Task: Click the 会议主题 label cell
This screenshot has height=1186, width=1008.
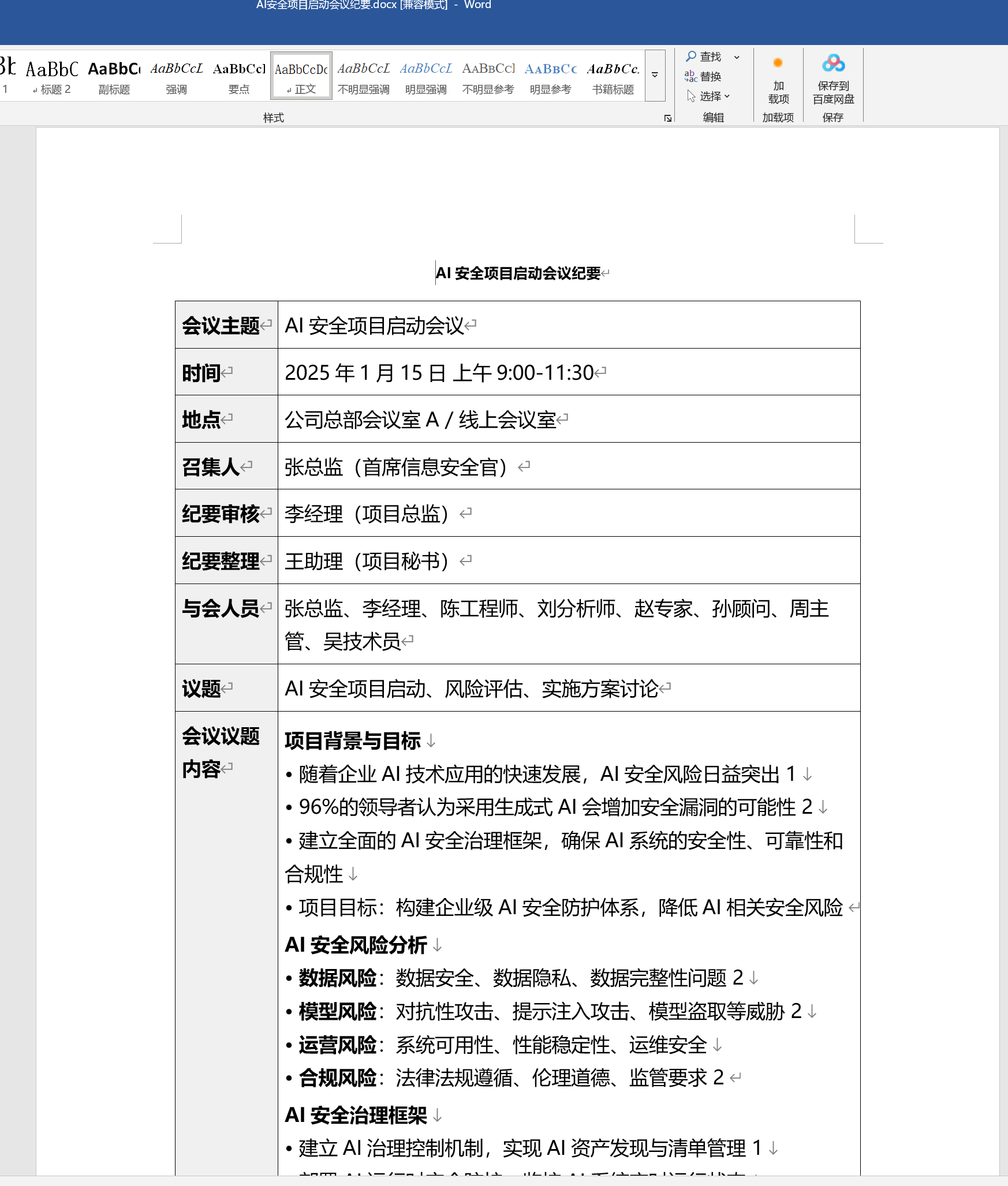Action: pyautogui.click(x=226, y=325)
